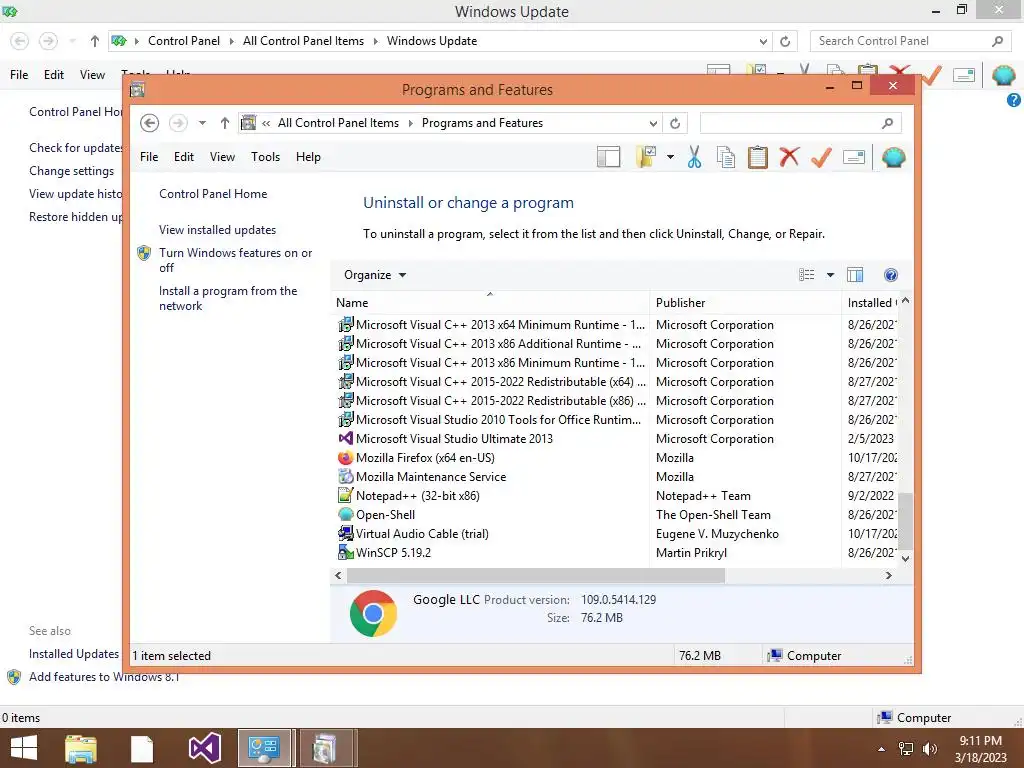This screenshot has width=1024, height=768.
Task: Sort list by Publisher column header
Action: coord(745,303)
